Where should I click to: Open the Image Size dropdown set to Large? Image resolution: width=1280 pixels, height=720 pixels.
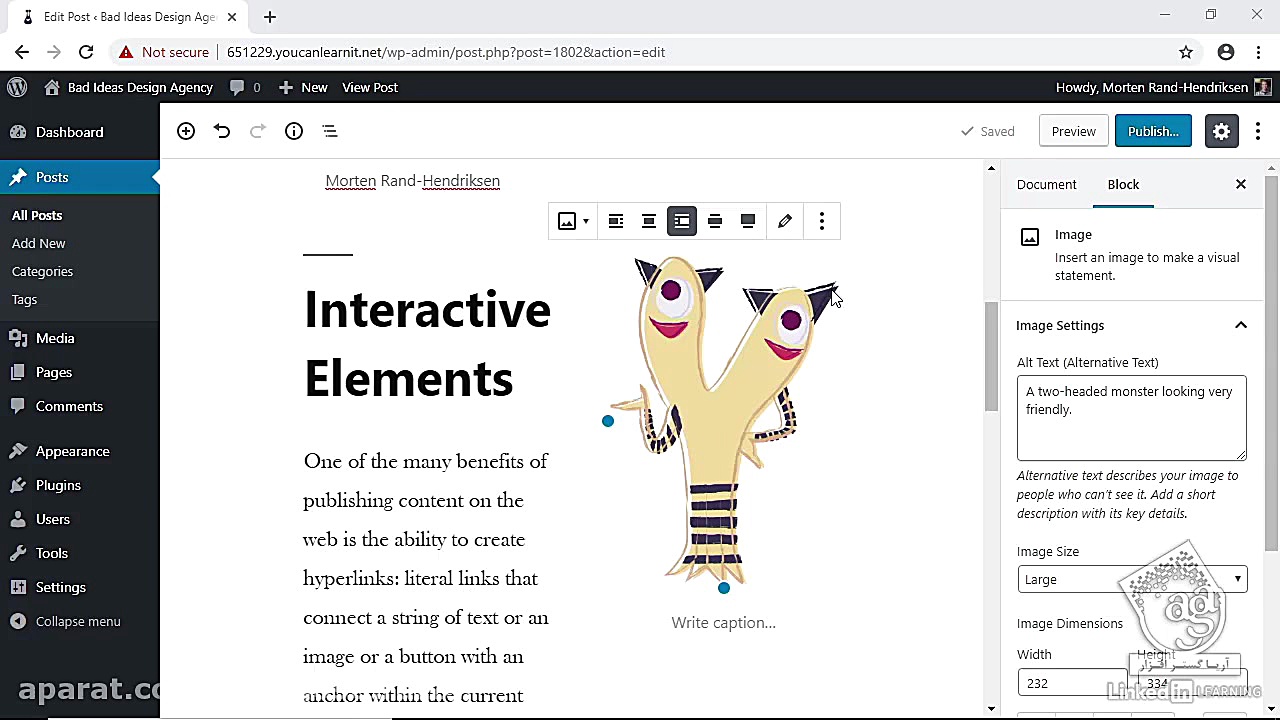point(1132,579)
